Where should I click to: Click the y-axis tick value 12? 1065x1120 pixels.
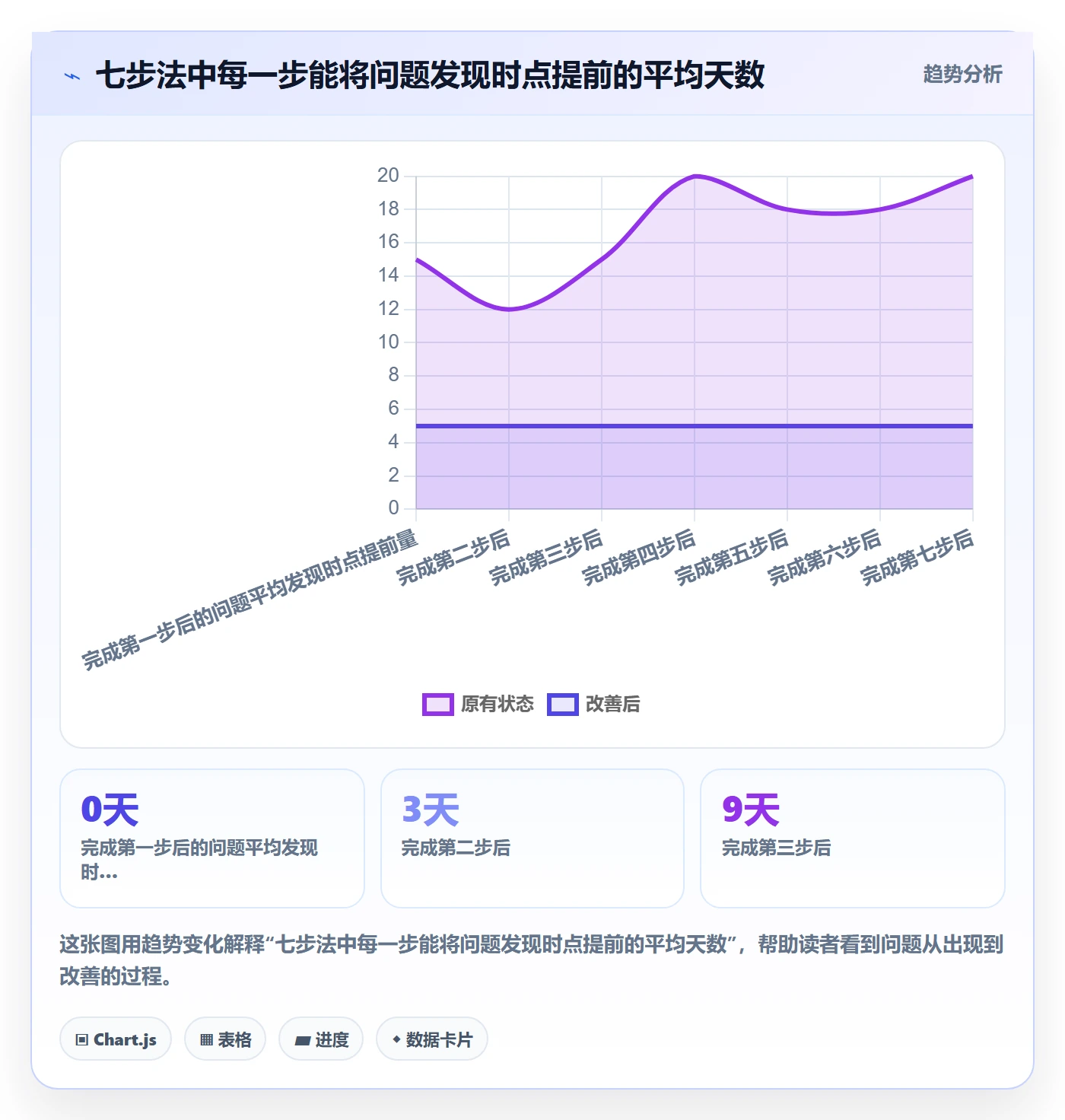tap(388, 309)
